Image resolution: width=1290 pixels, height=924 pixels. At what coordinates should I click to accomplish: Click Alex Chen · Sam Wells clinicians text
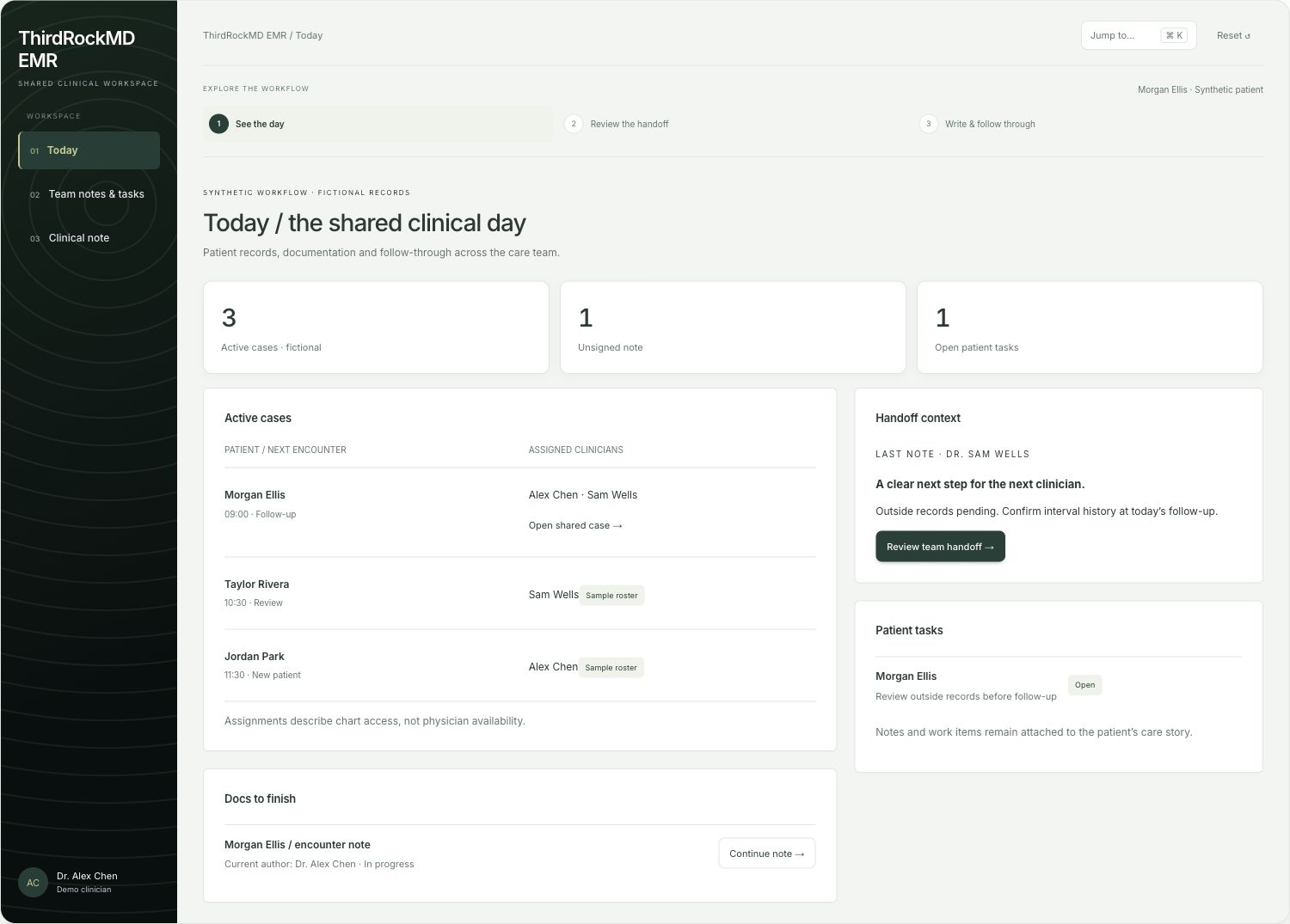pos(583,495)
